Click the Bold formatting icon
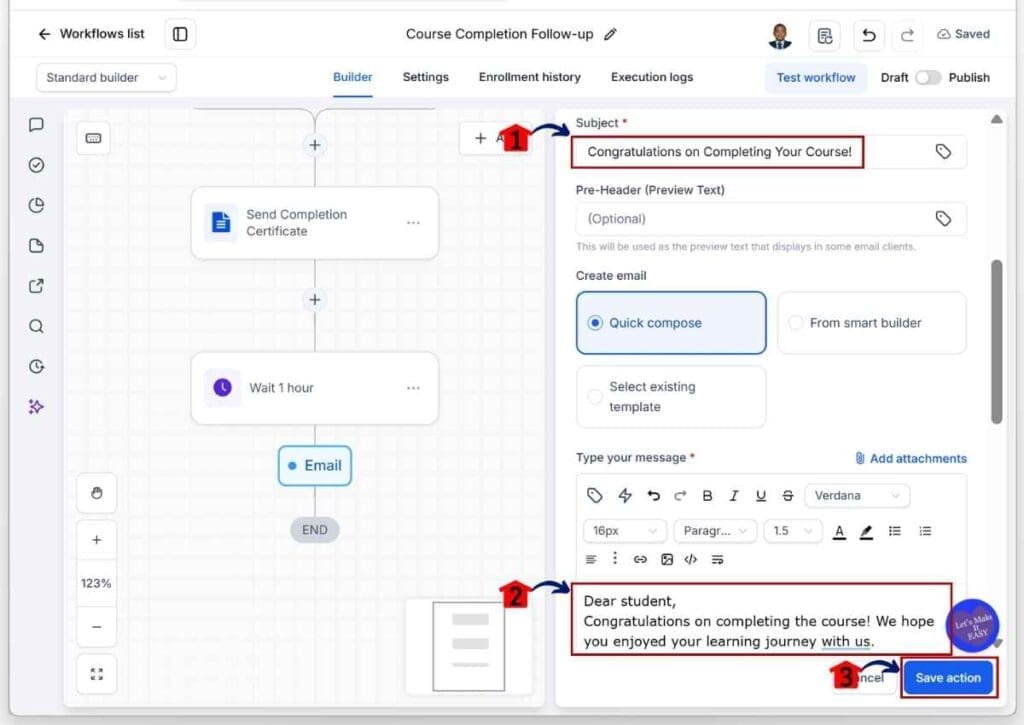The width and height of the screenshot is (1024, 725). click(707, 496)
